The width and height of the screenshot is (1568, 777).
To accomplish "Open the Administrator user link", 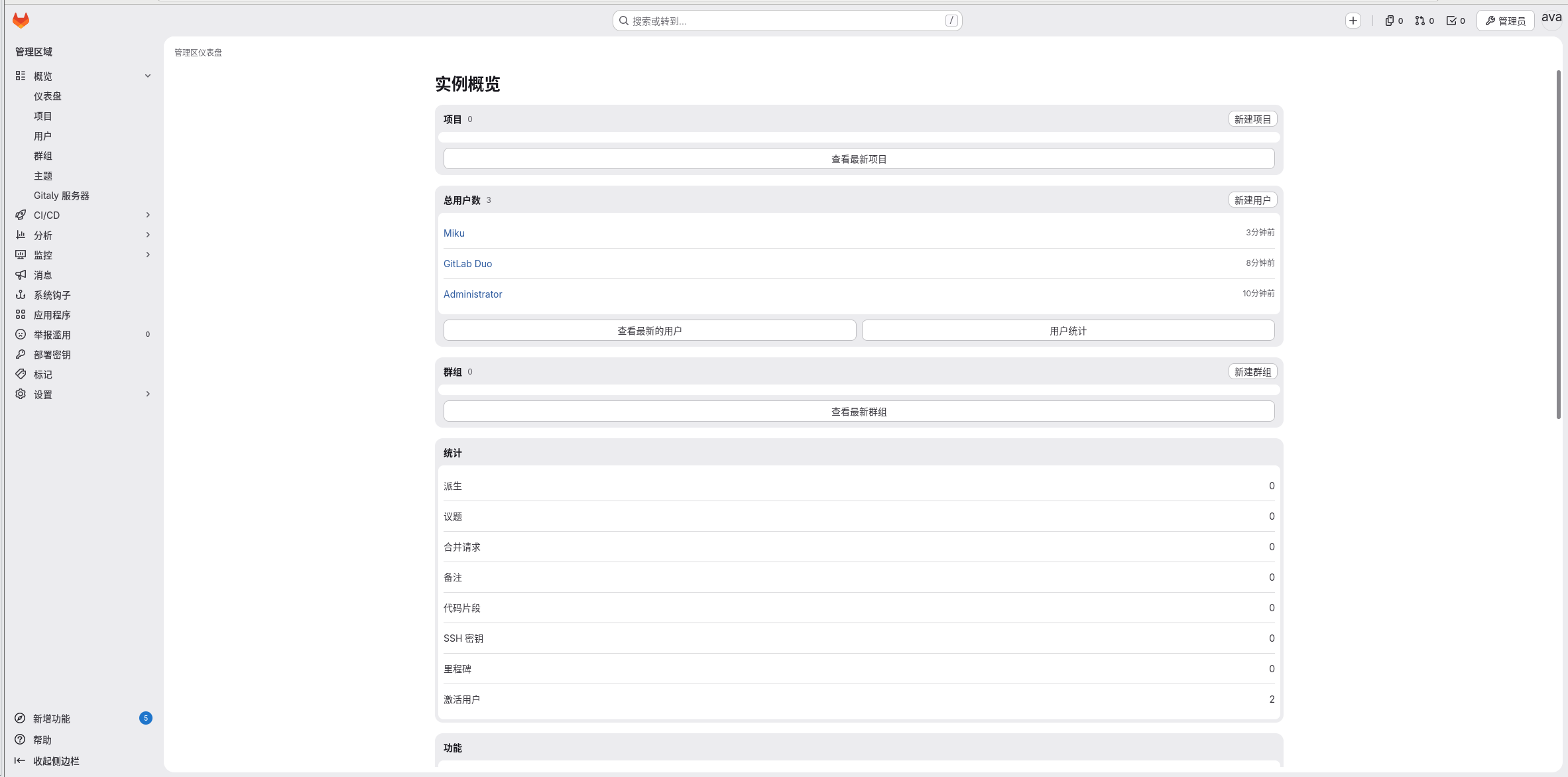I will pos(472,294).
